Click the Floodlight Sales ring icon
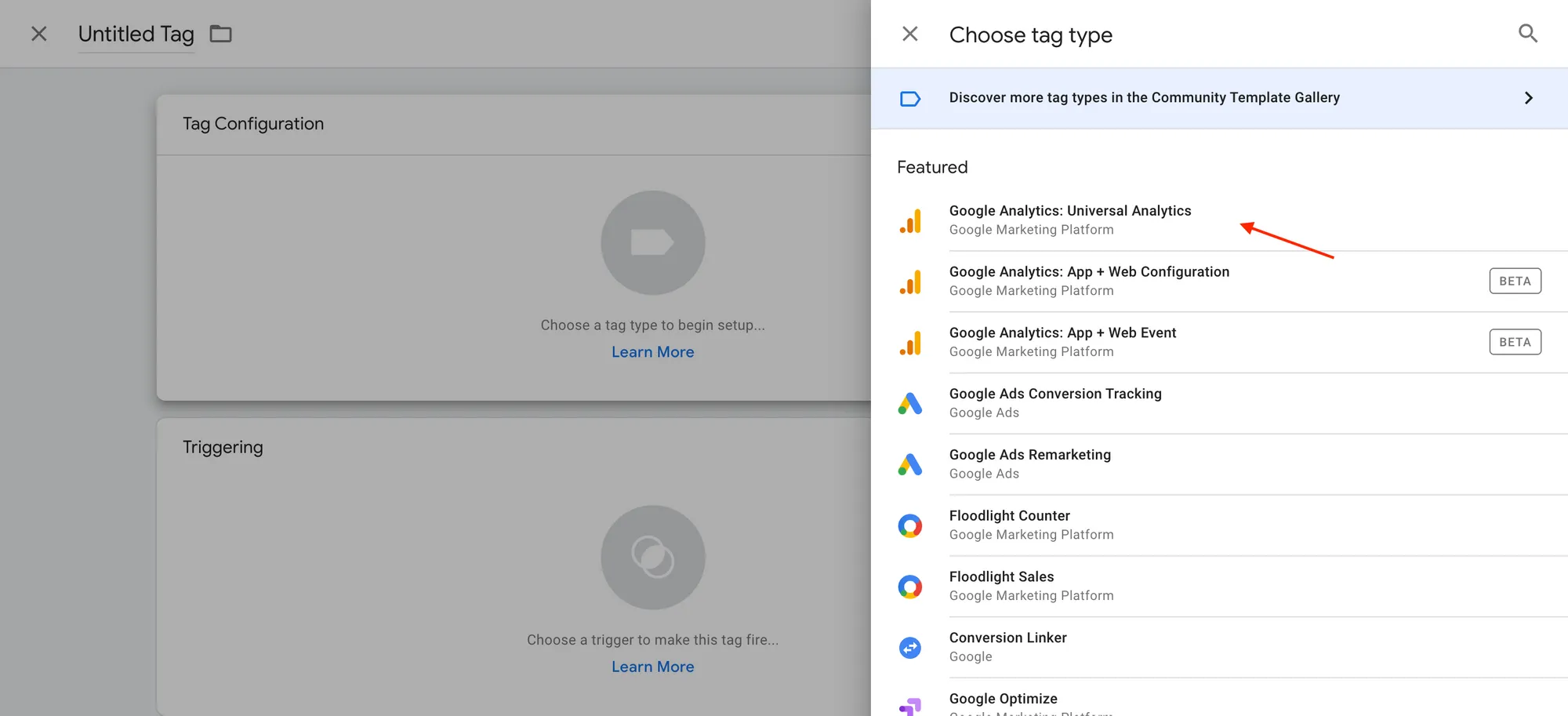Screen dimensions: 1568x716 pyautogui.click(x=910, y=587)
